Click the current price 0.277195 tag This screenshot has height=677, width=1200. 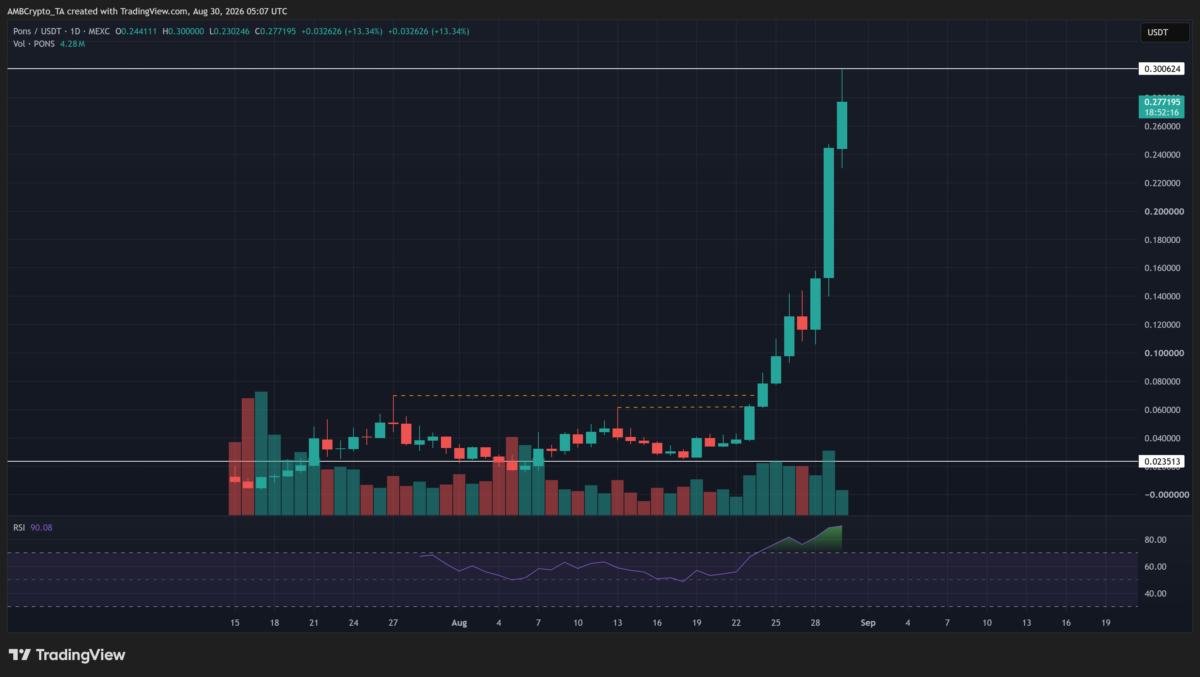coord(1163,107)
